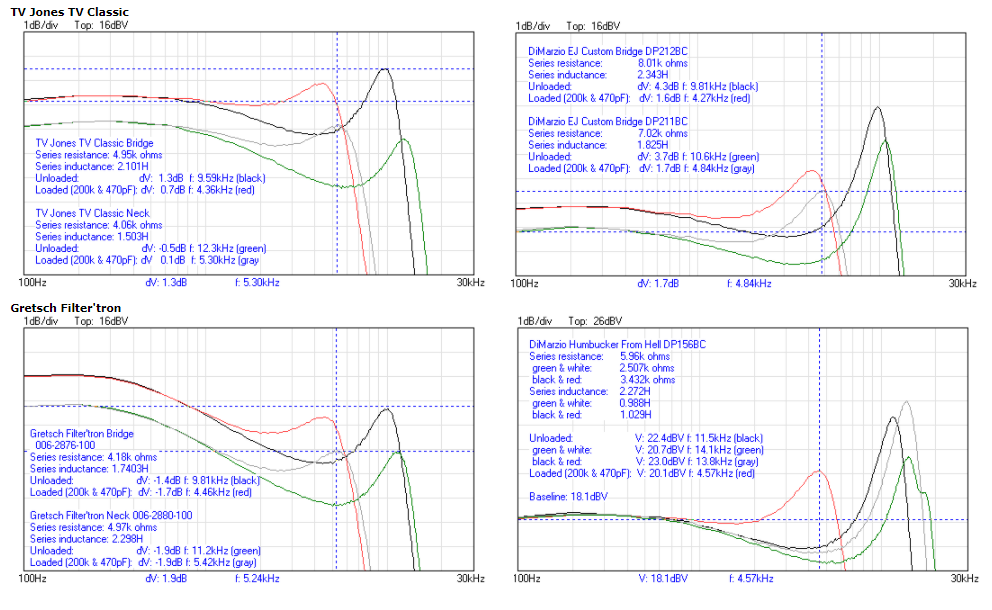Select 'Series resistance: 4.95k ohms' text
Screen dimensions: 992x610
(x=99, y=154)
